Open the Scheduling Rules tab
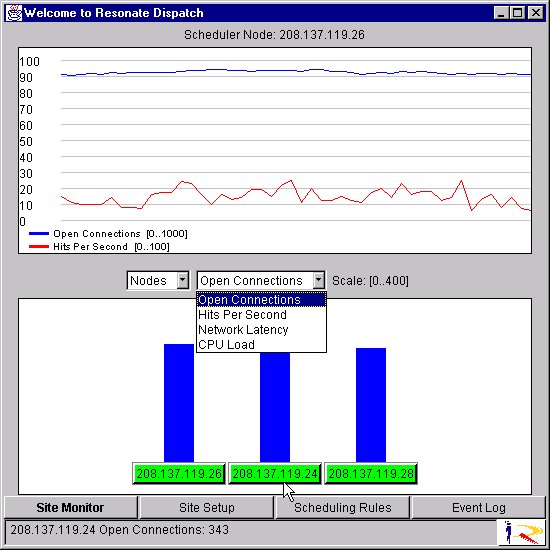The height and width of the screenshot is (550, 550). pos(343,507)
